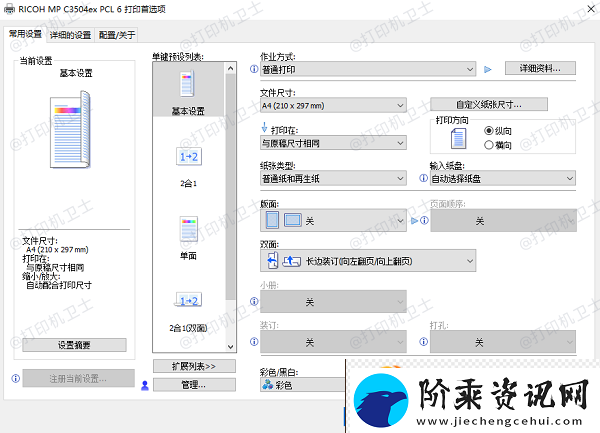Click the 管理... button
Screen dimensions: 600x433
pos(194,385)
